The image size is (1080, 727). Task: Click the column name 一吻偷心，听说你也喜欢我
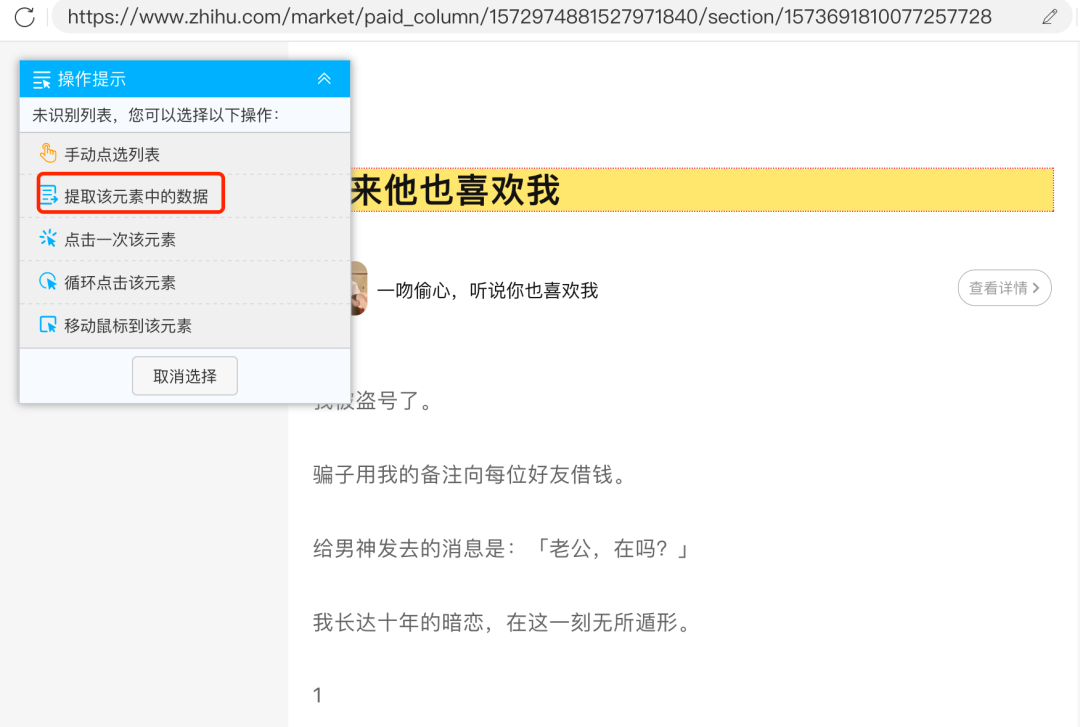488,291
